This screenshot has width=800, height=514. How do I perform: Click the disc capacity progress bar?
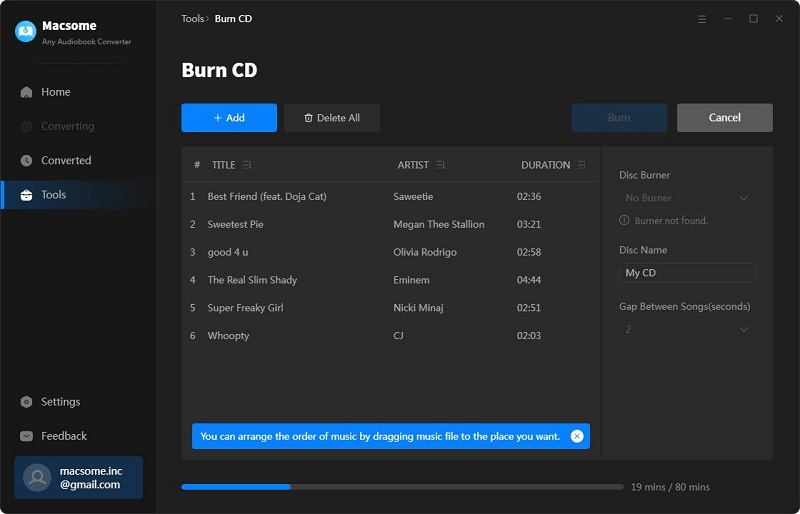[402, 487]
